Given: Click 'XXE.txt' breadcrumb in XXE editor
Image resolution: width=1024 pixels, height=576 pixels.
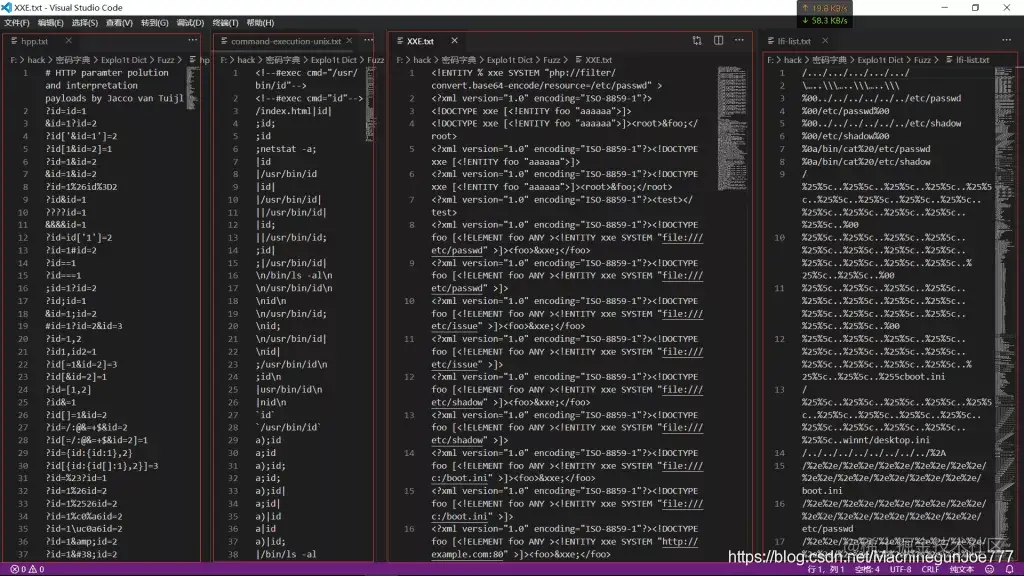Looking at the screenshot, I should [598, 60].
